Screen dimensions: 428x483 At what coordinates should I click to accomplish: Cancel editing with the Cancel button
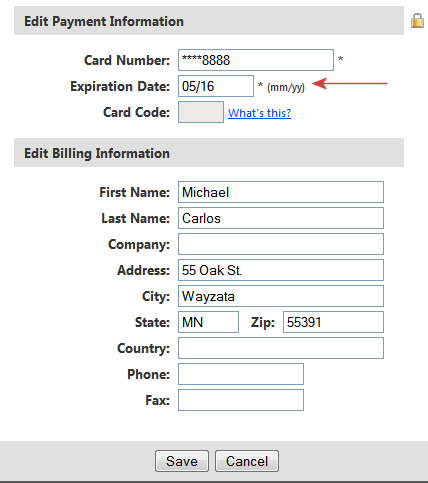247,461
